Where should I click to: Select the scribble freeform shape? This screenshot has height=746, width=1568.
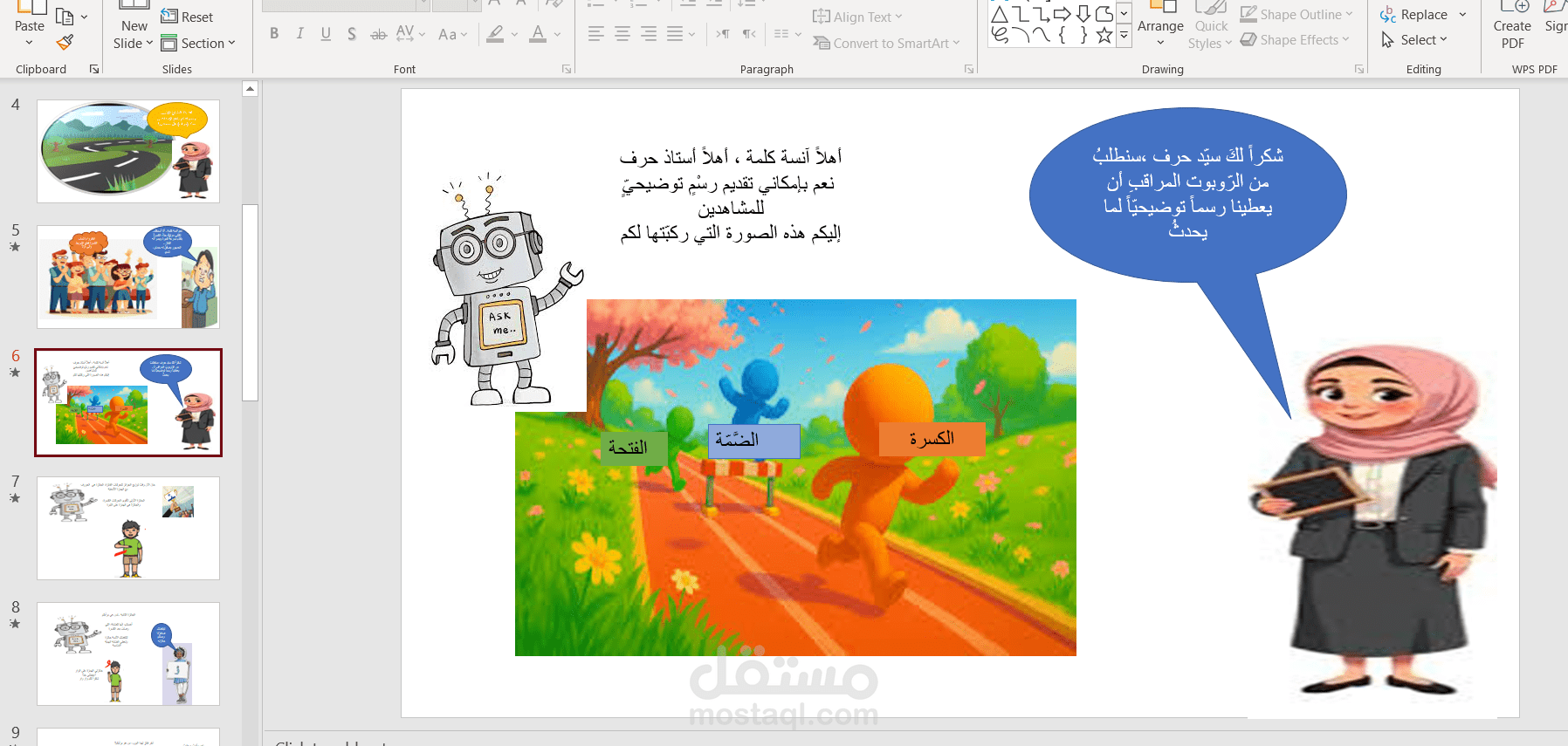click(x=1000, y=35)
